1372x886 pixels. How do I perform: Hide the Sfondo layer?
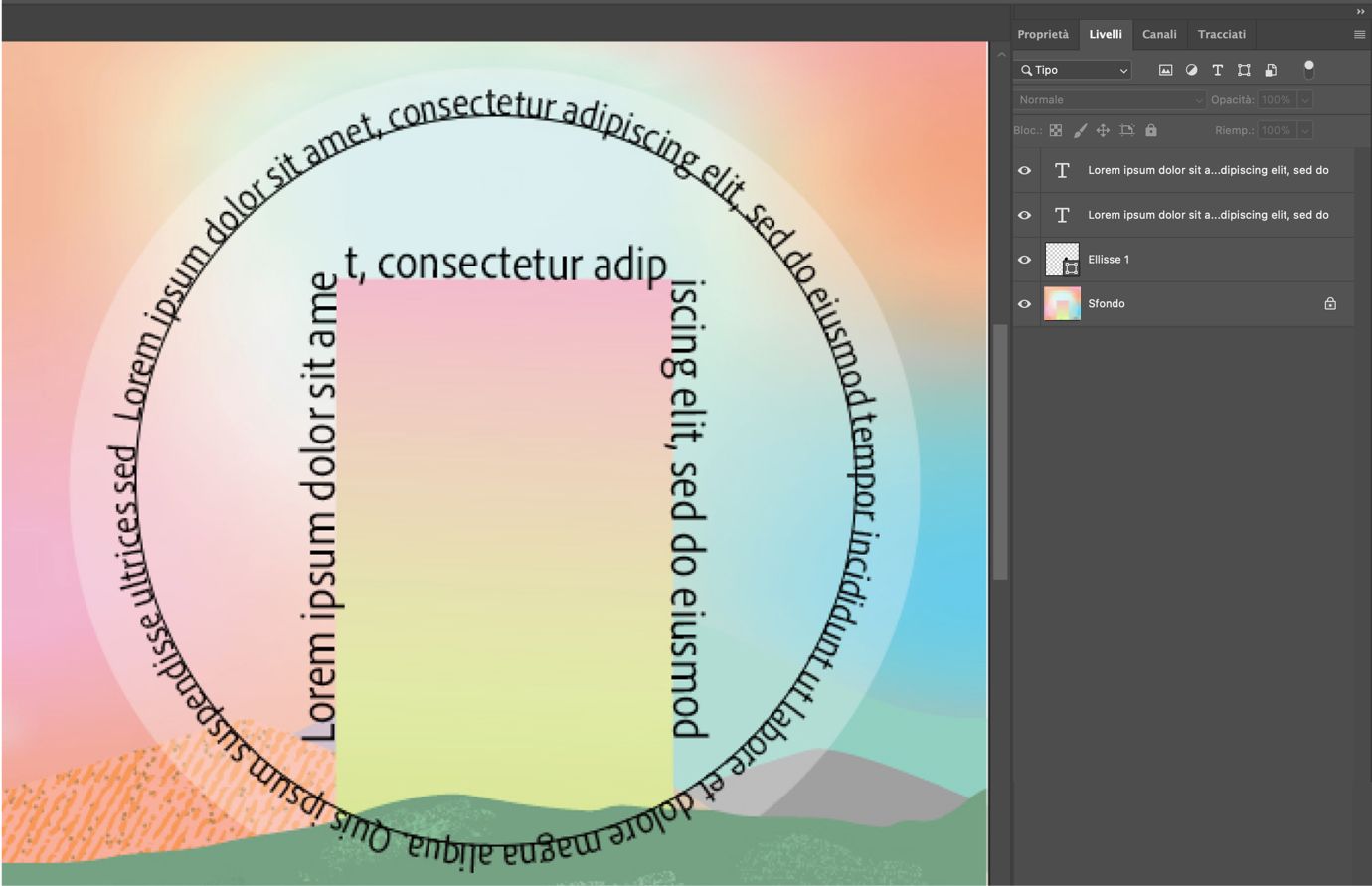pyautogui.click(x=1024, y=303)
